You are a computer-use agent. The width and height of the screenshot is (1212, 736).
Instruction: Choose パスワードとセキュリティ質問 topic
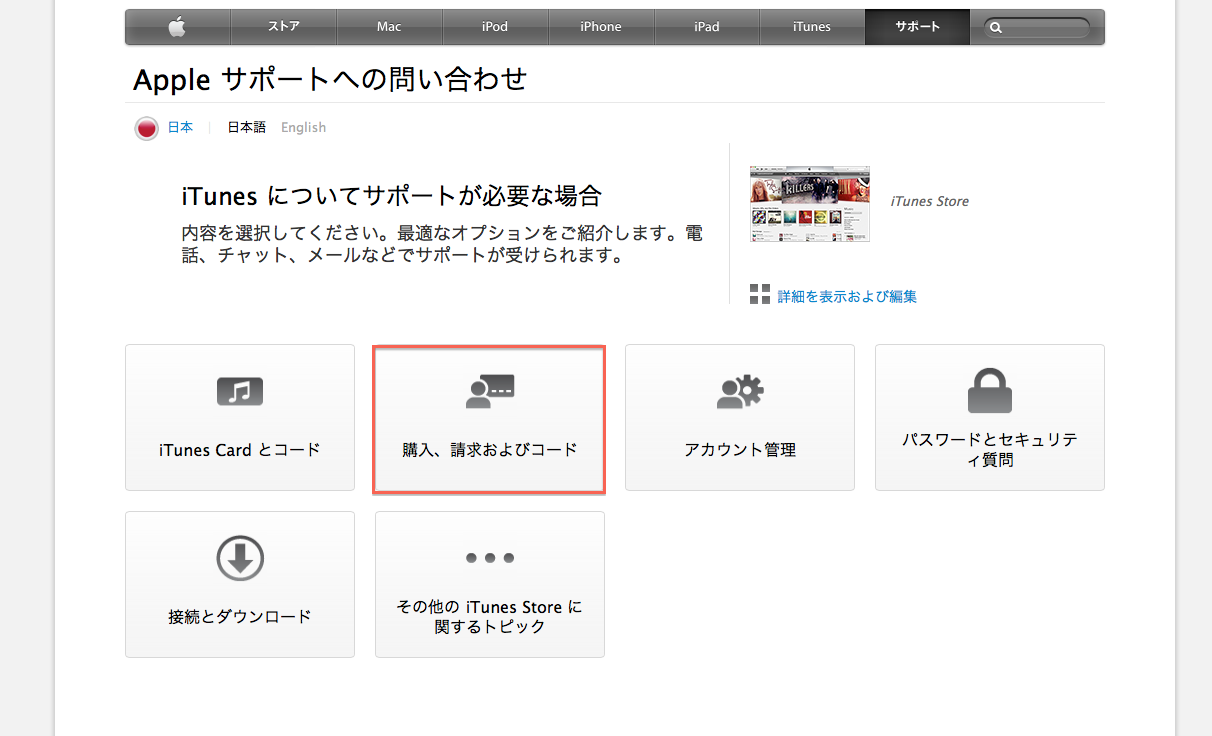(x=990, y=418)
